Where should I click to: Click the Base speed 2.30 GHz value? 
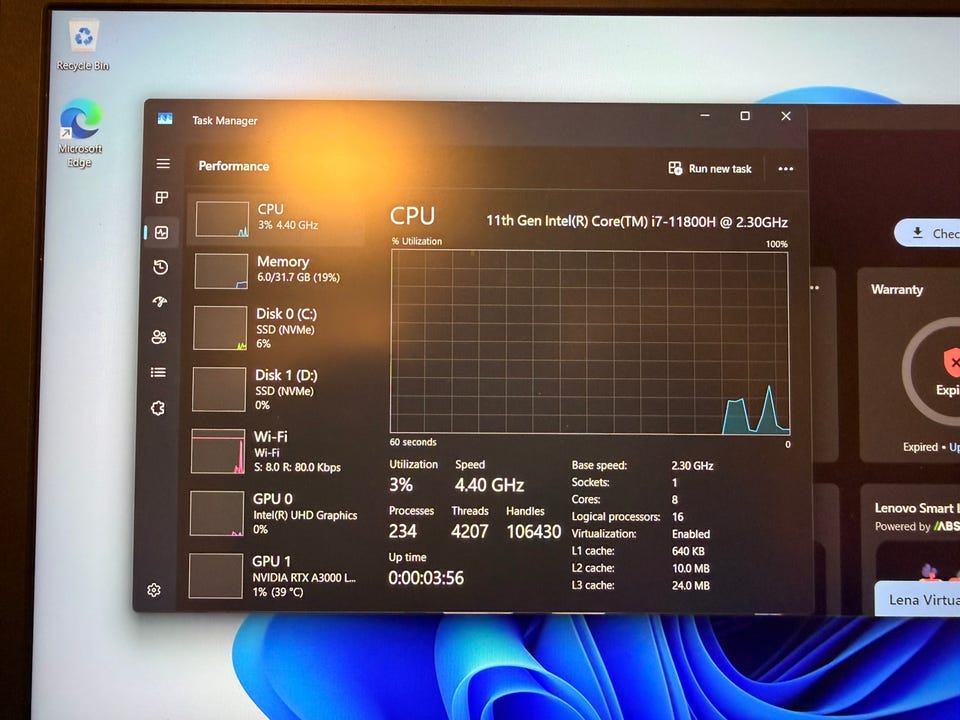692,465
